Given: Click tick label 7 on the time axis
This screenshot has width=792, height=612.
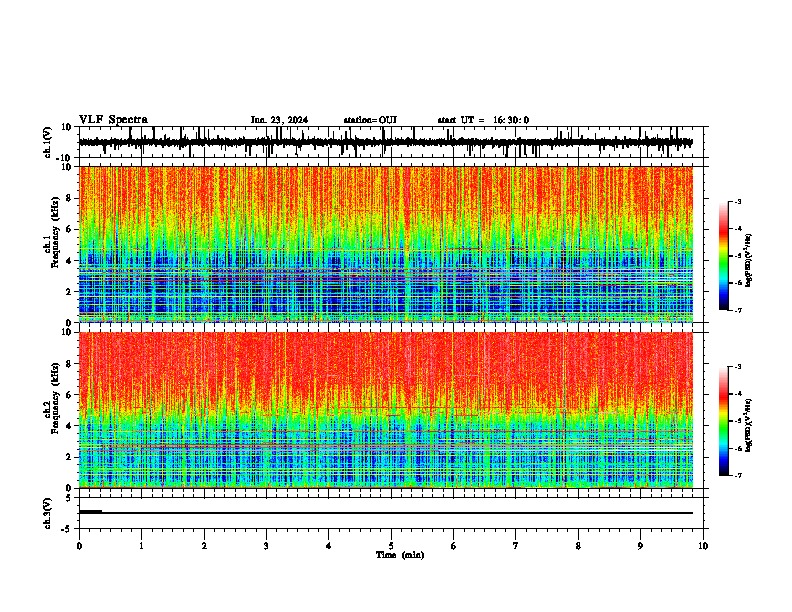Looking at the screenshot, I should [516, 546].
